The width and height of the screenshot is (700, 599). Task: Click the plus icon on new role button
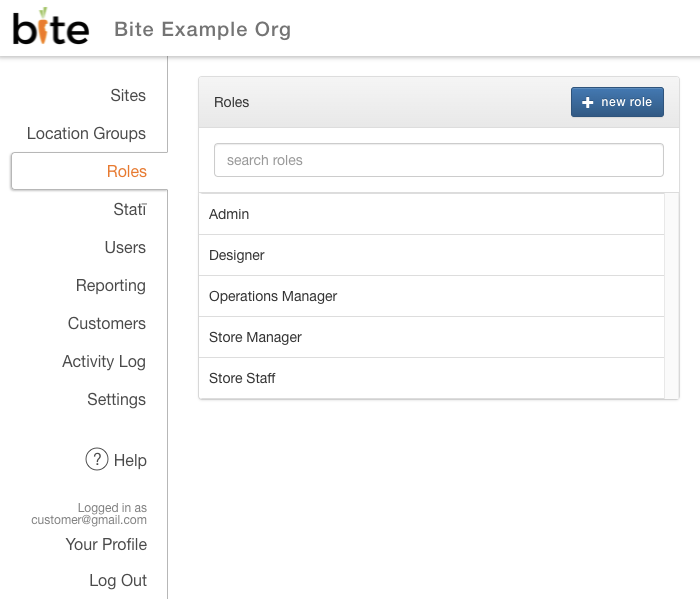pyautogui.click(x=588, y=102)
